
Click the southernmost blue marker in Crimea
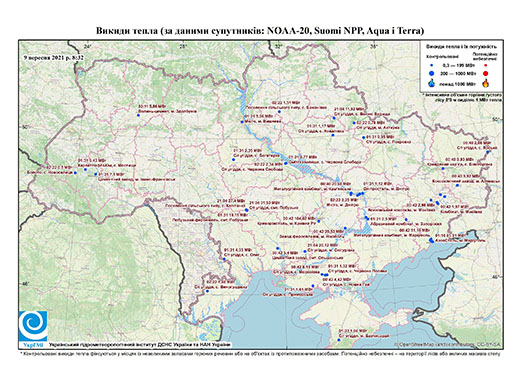click(339, 340)
